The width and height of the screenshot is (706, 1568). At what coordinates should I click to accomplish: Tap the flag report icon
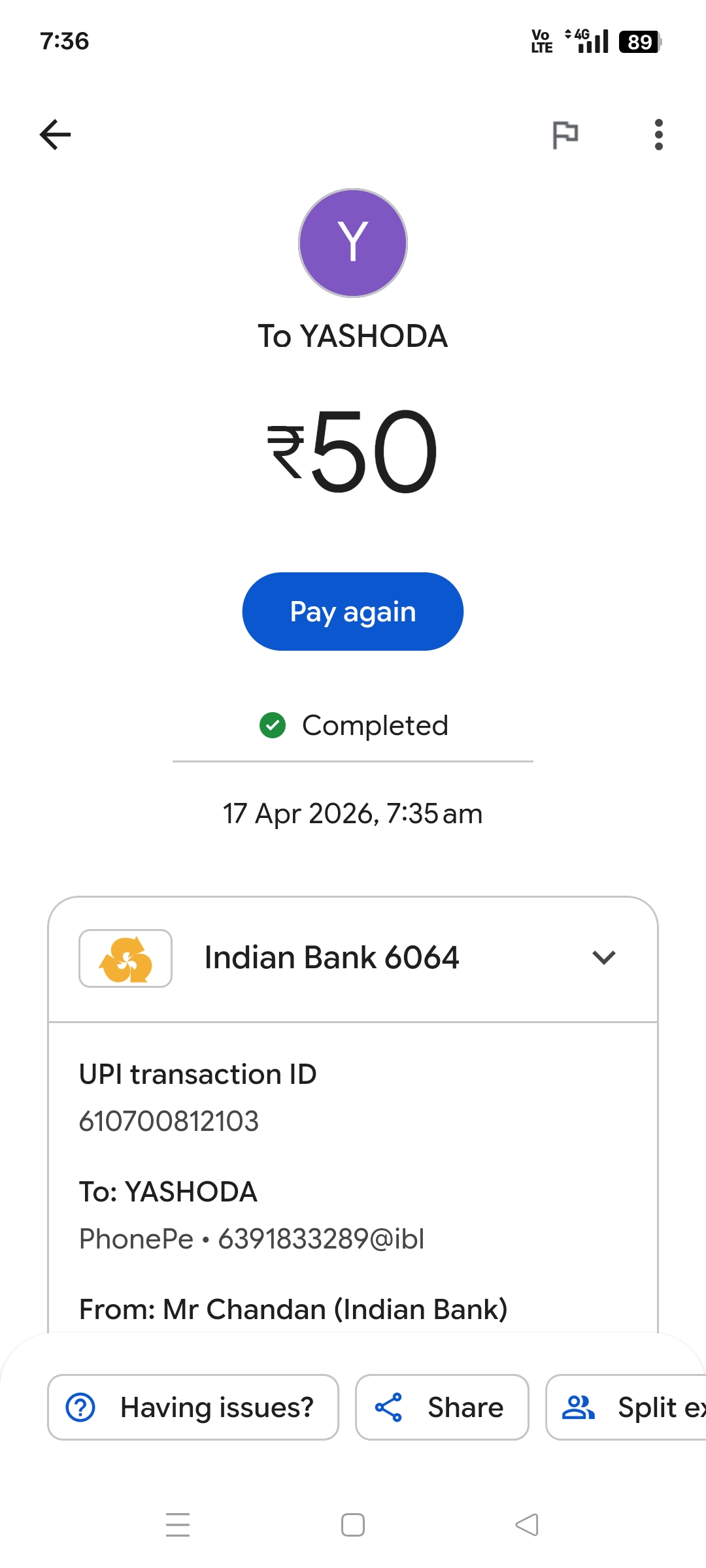pos(565,135)
